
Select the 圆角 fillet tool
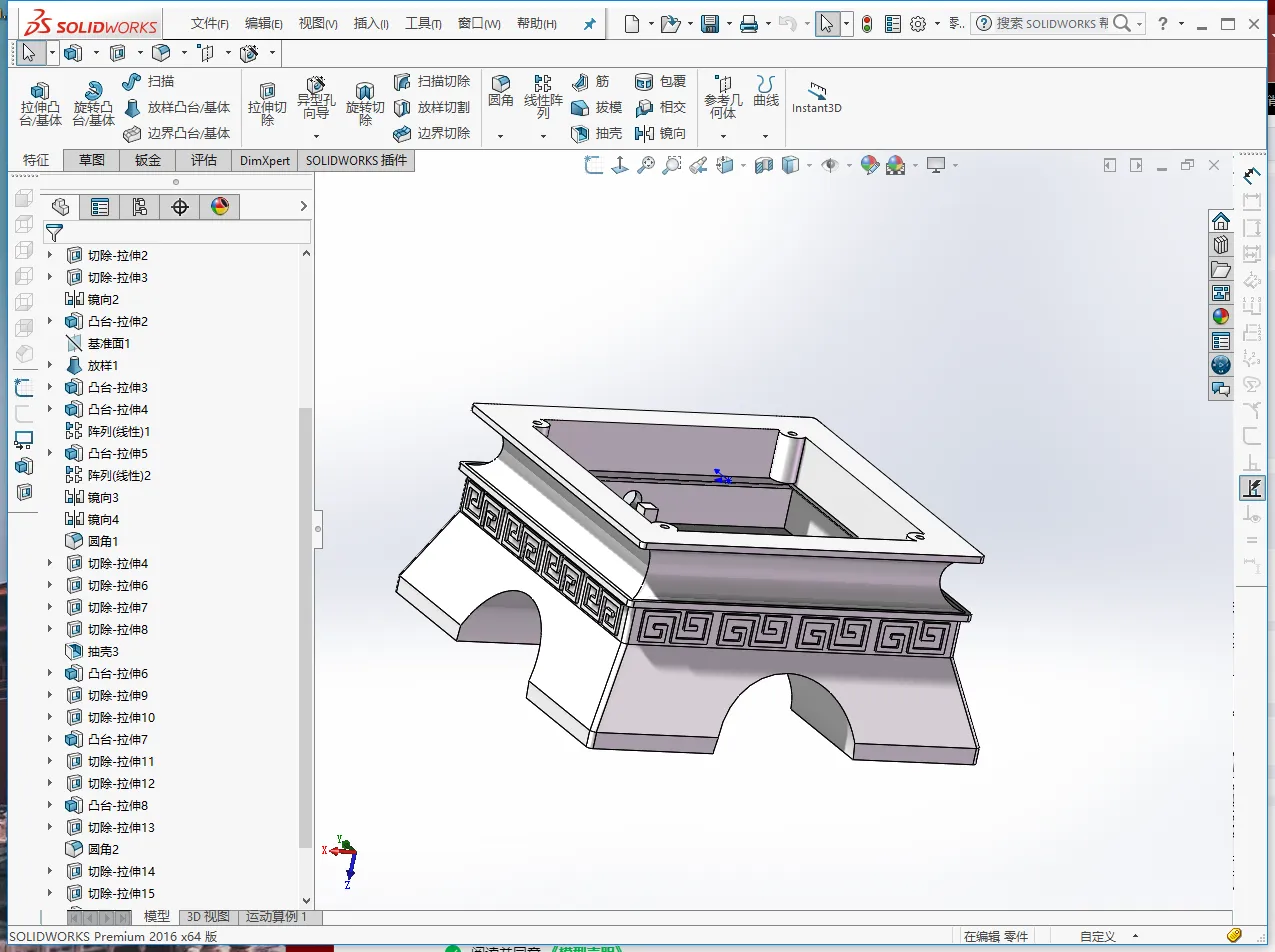501,92
